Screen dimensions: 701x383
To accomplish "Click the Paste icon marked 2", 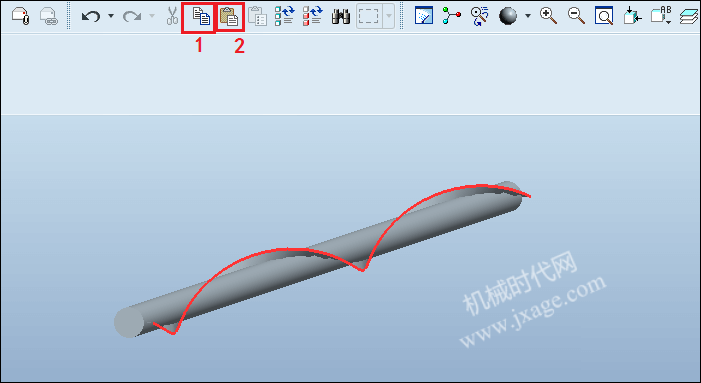I will click(229, 16).
